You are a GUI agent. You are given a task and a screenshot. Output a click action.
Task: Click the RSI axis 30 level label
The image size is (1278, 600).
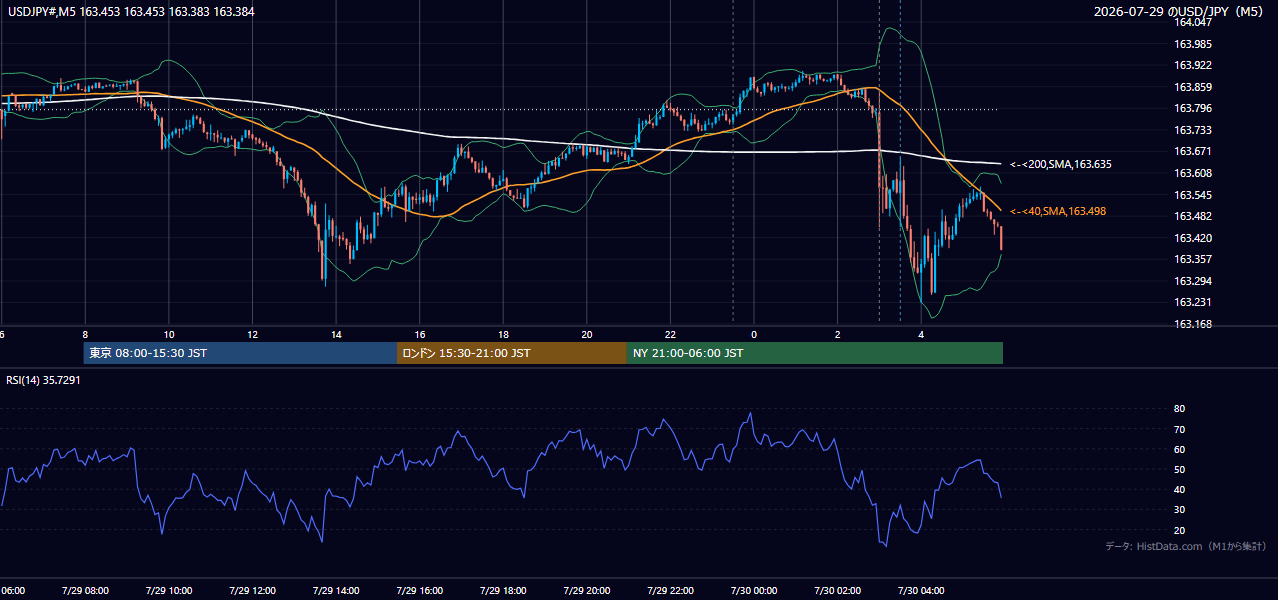(1179, 509)
